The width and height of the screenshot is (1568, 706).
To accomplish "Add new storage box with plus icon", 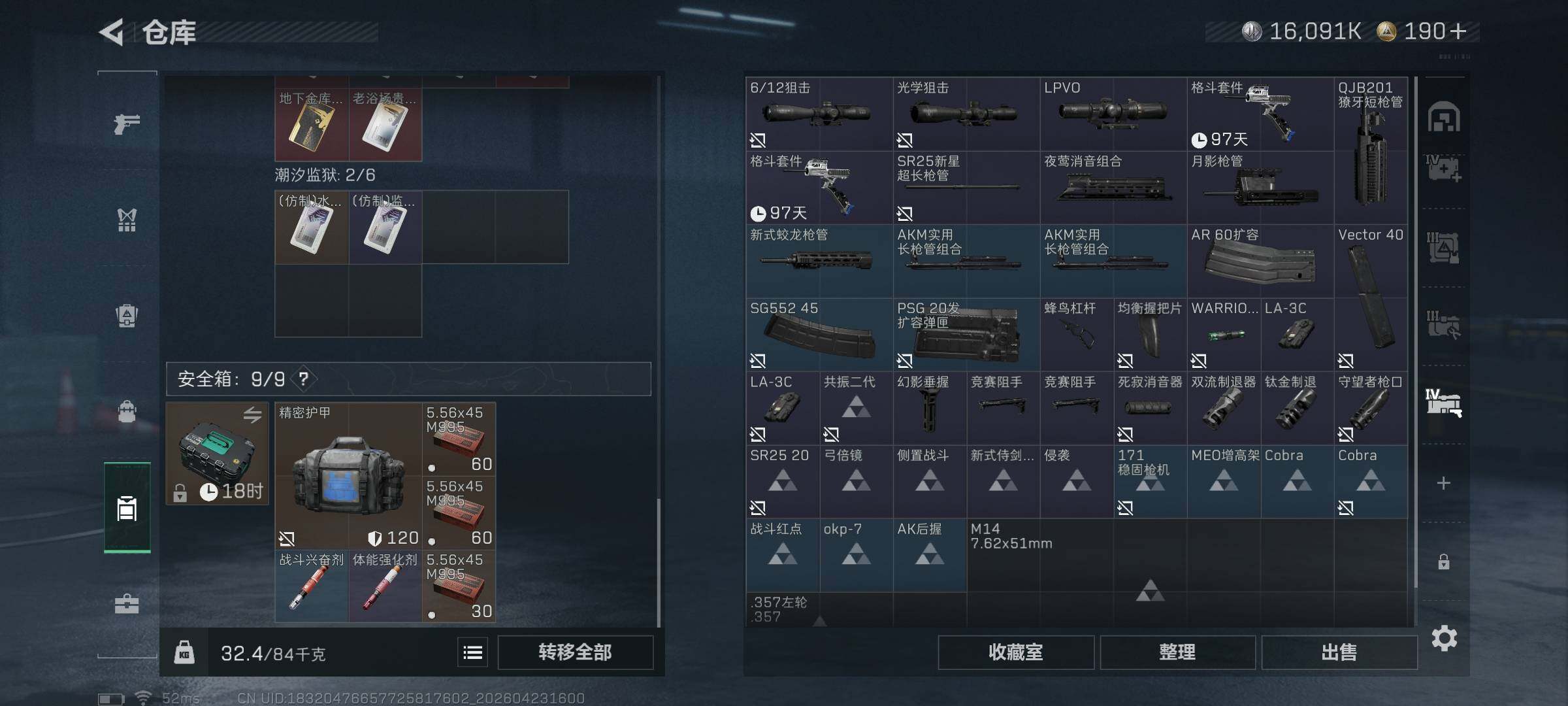I will pos(1444,483).
